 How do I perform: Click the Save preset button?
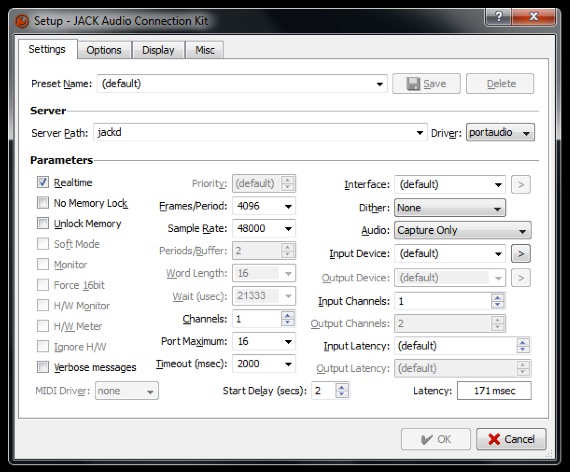click(426, 84)
